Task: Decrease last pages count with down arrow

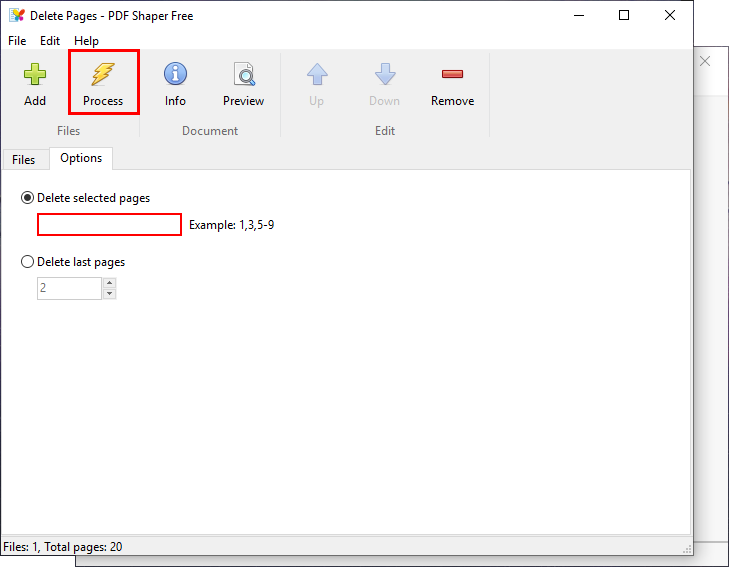Action: (109, 294)
